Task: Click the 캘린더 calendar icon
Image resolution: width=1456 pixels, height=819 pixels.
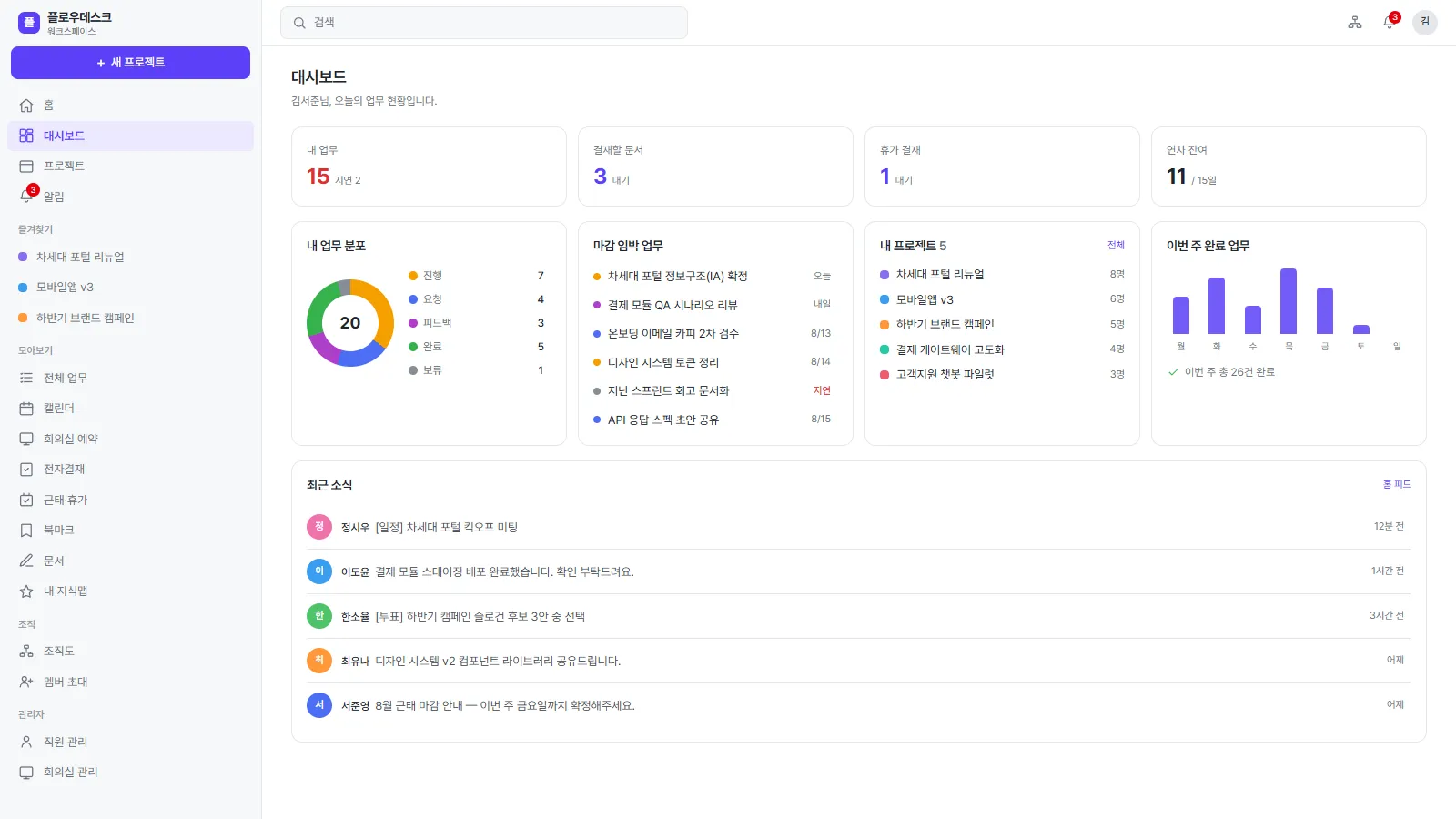Action: coord(26,409)
